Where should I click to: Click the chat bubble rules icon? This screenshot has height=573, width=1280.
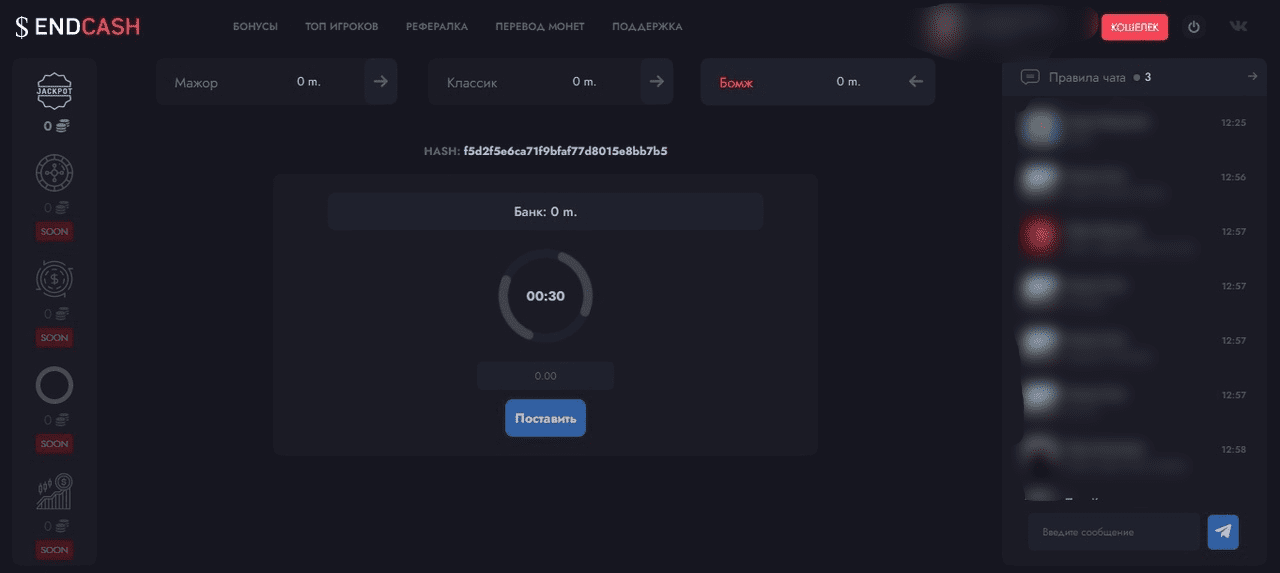coord(1029,77)
